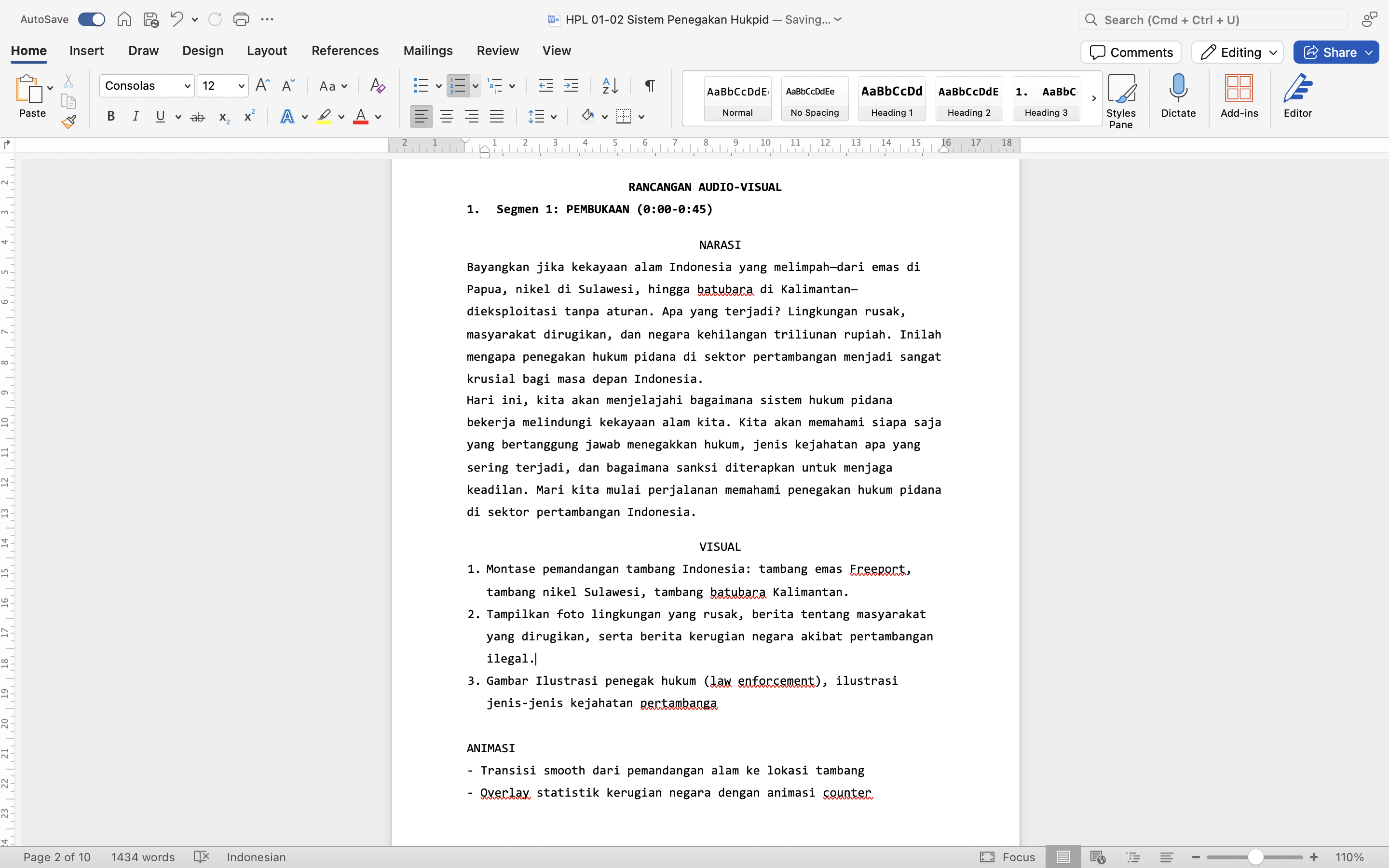Viewport: 1389px width, 868px height.
Task: Apply Justify text alignment
Action: pos(496,117)
